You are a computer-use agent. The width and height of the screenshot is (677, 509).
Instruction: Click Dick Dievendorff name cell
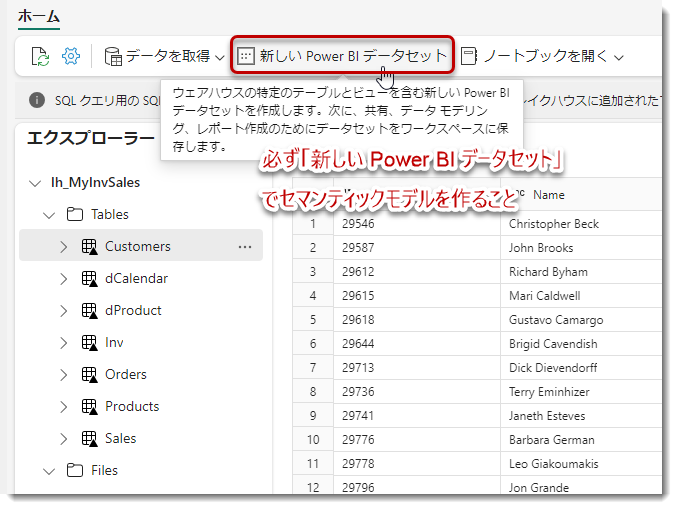pyautogui.click(x=581, y=367)
